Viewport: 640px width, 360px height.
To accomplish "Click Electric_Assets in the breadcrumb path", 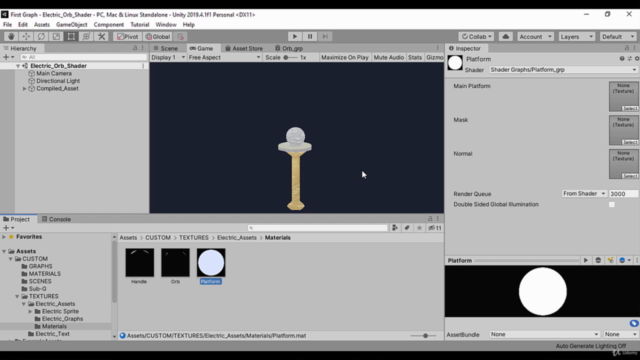I will 237,238.
